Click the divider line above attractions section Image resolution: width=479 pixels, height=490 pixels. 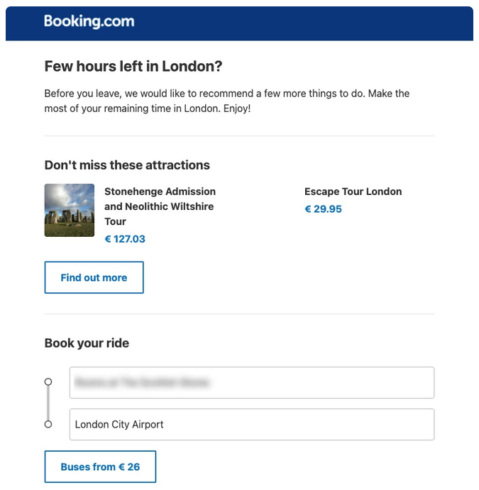point(239,136)
